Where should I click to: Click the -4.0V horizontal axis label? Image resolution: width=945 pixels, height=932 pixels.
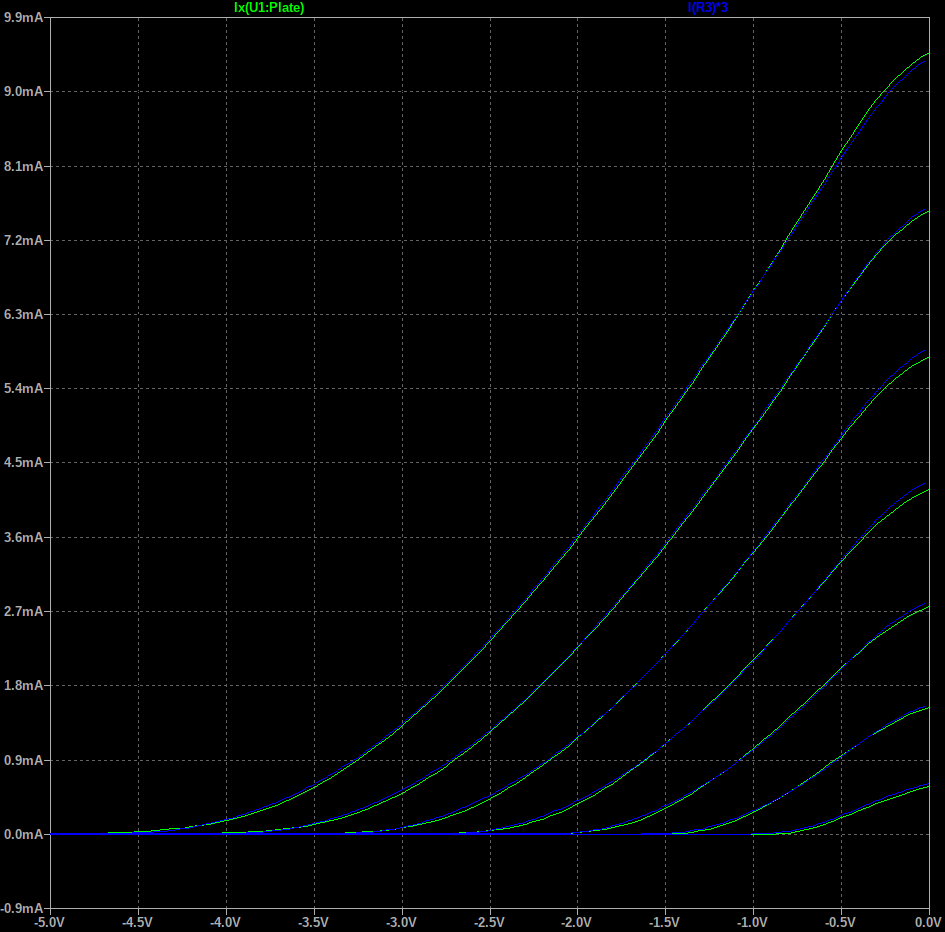click(225, 923)
